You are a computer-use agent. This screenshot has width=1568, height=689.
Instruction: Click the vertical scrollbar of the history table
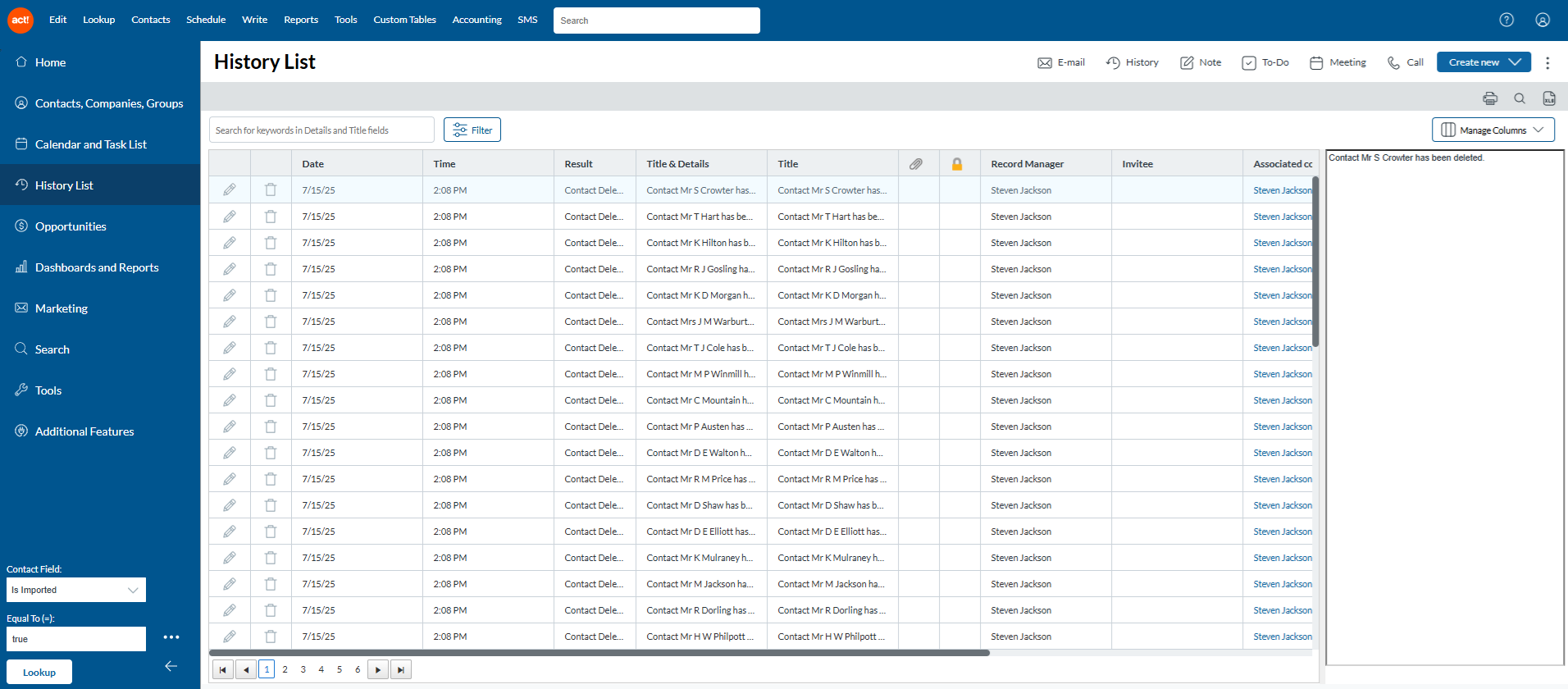pos(1315,261)
